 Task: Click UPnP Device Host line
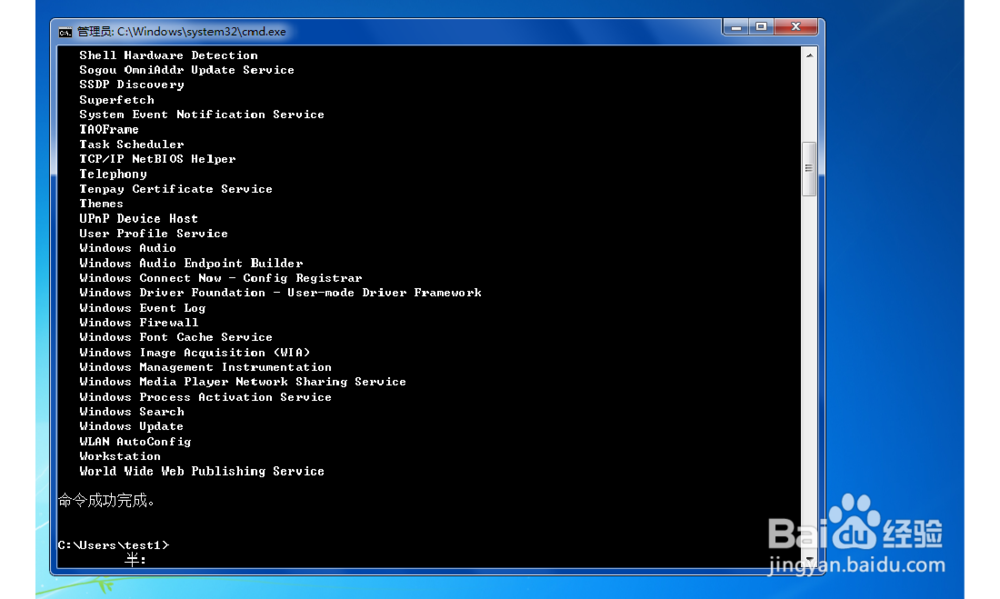[138, 219]
